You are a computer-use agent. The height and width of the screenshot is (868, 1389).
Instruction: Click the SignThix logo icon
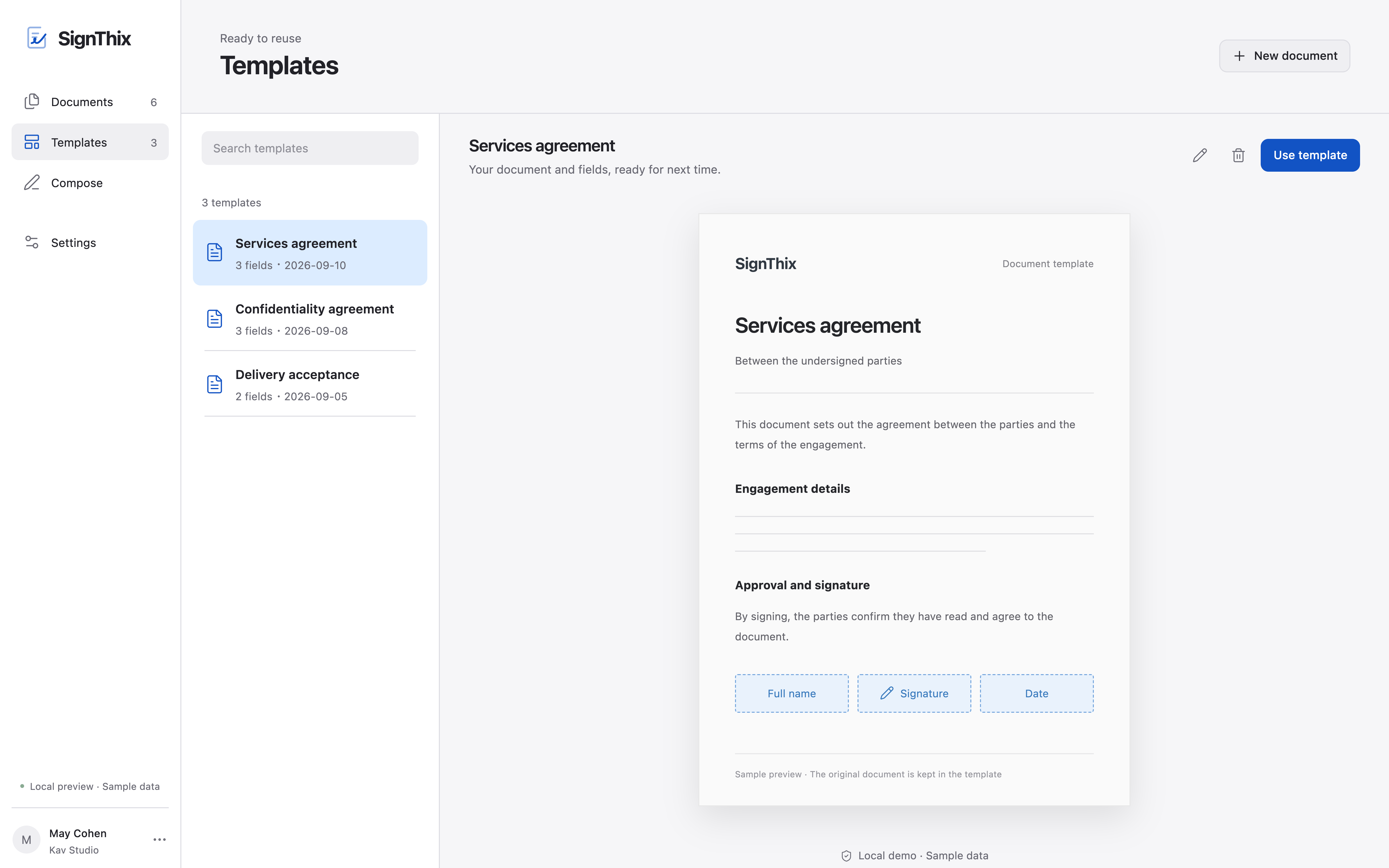[37, 38]
